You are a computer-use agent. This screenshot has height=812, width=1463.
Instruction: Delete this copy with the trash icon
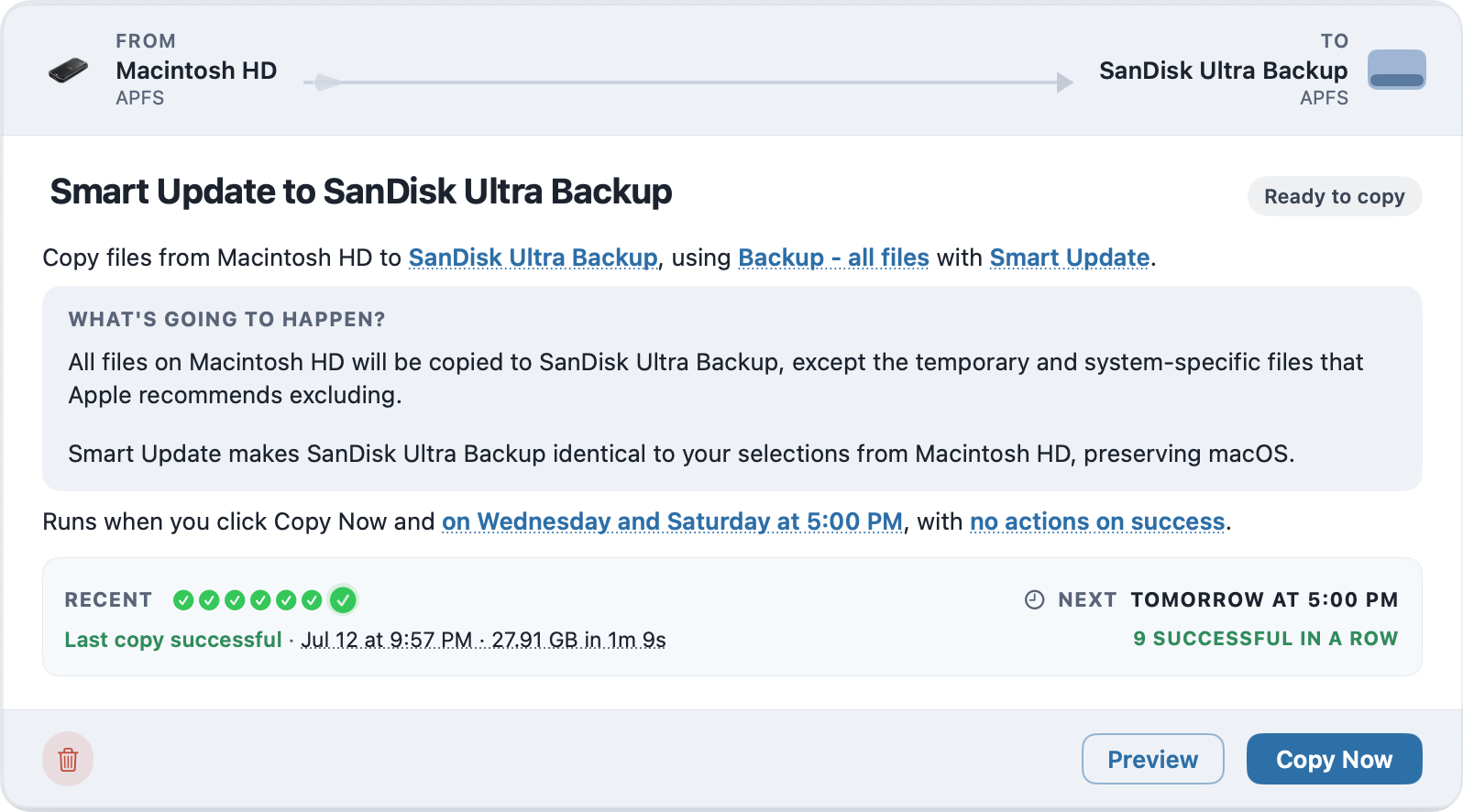tap(68, 759)
